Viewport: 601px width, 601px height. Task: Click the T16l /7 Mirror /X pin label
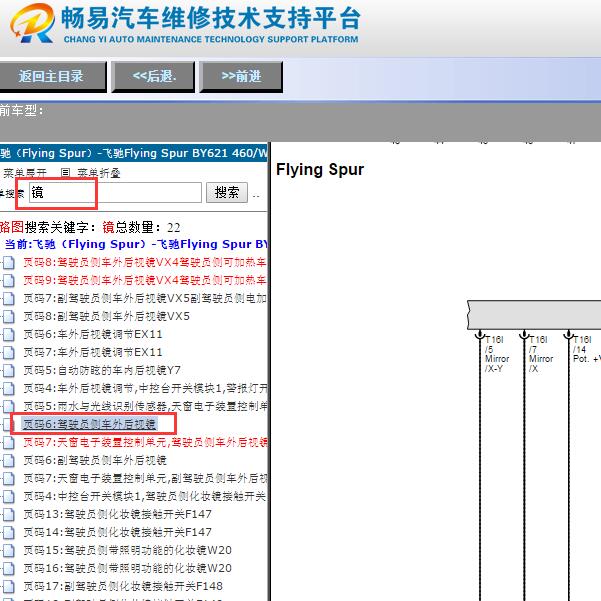[x=541, y=354]
